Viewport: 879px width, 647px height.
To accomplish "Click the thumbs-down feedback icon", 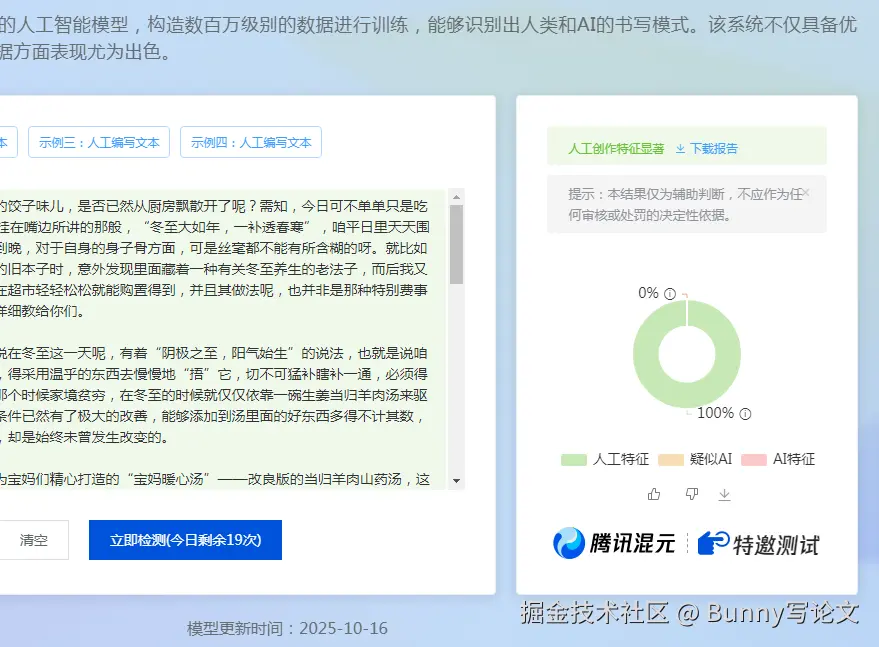I will click(x=692, y=494).
